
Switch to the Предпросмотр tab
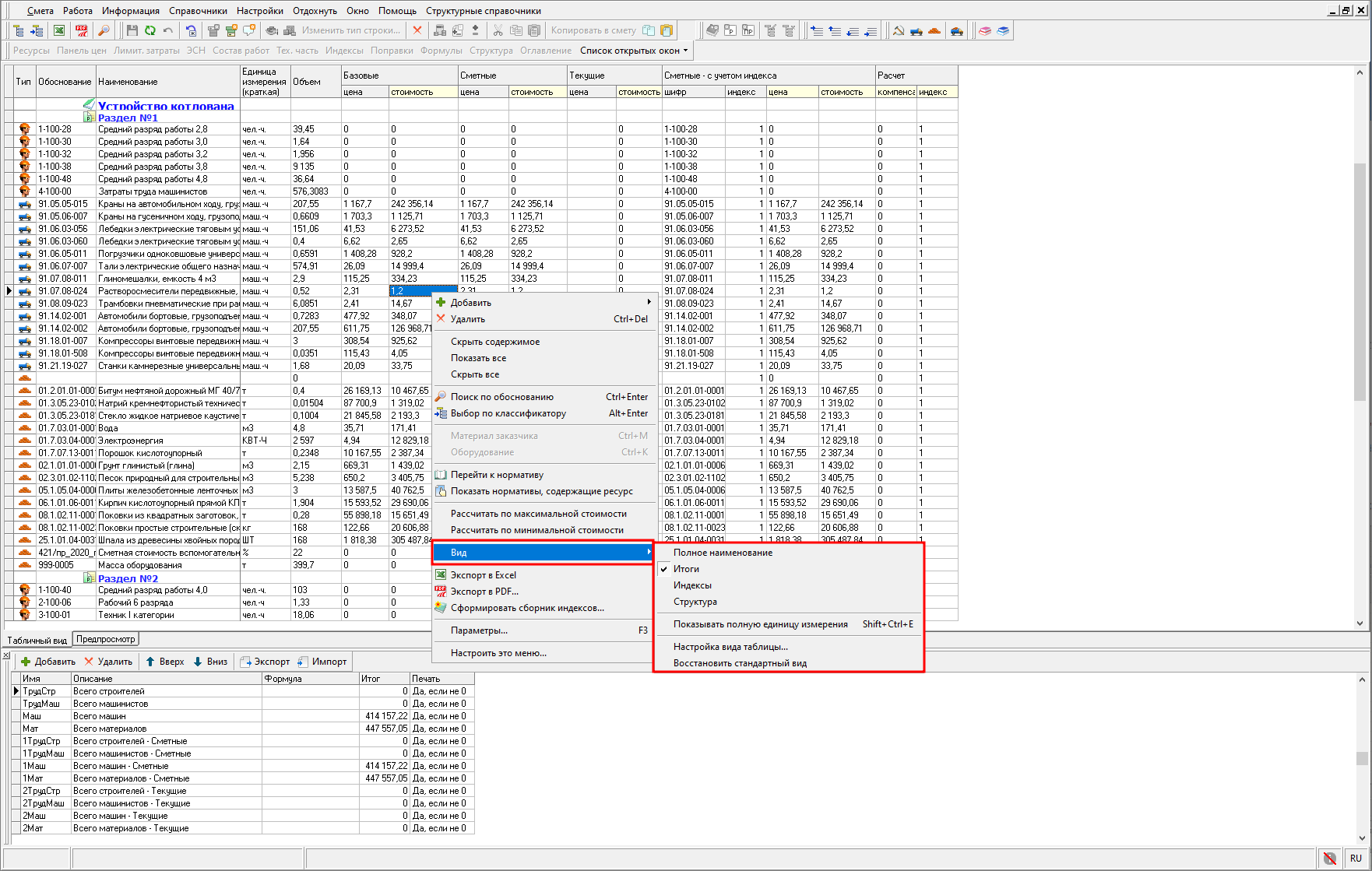click(105, 639)
